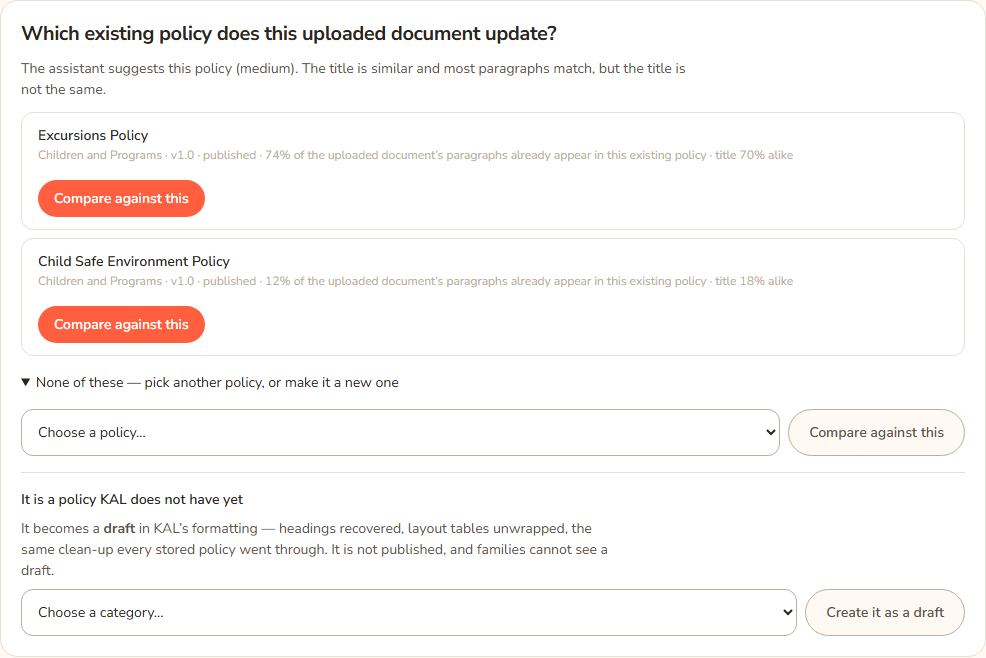Compare against Child Safe Environment Policy
Viewport: 986px width, 658px height.
(121, 325)
